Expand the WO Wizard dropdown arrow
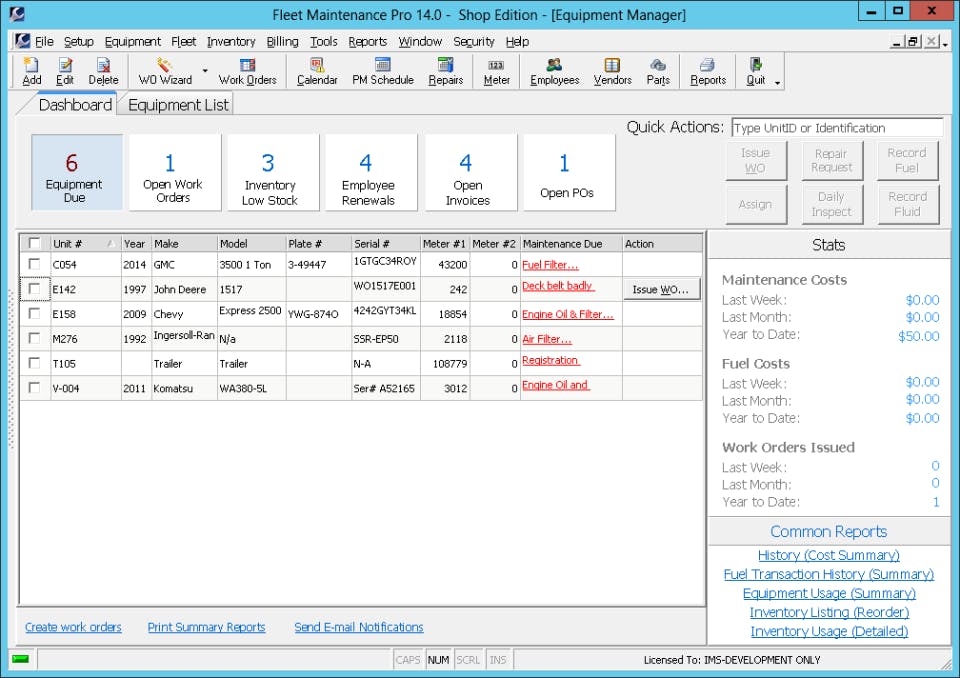The height and width of the screenshot is (678, 960). (x=203, y=70)
